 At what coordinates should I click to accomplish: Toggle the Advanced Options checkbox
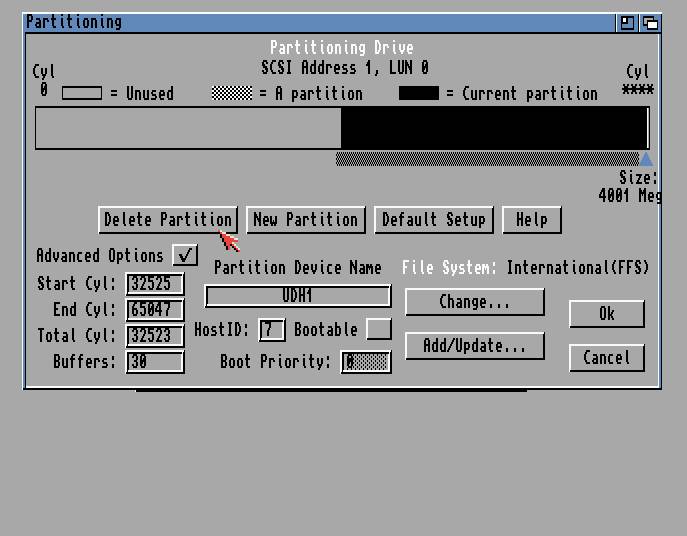[x=185, y=255]
